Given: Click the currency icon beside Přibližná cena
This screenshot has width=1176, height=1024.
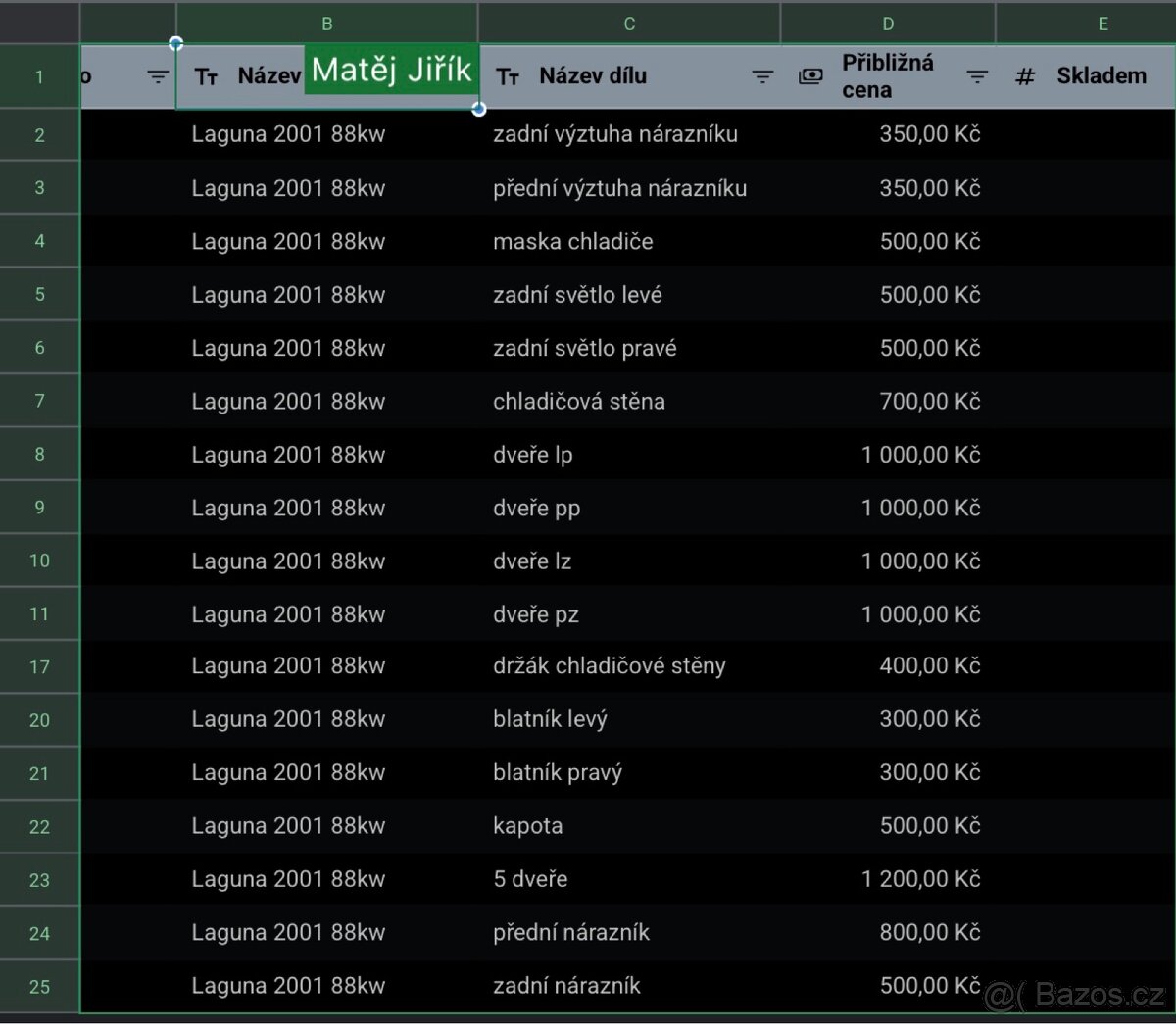Looking at the screenshot, I should click(810, 76).
